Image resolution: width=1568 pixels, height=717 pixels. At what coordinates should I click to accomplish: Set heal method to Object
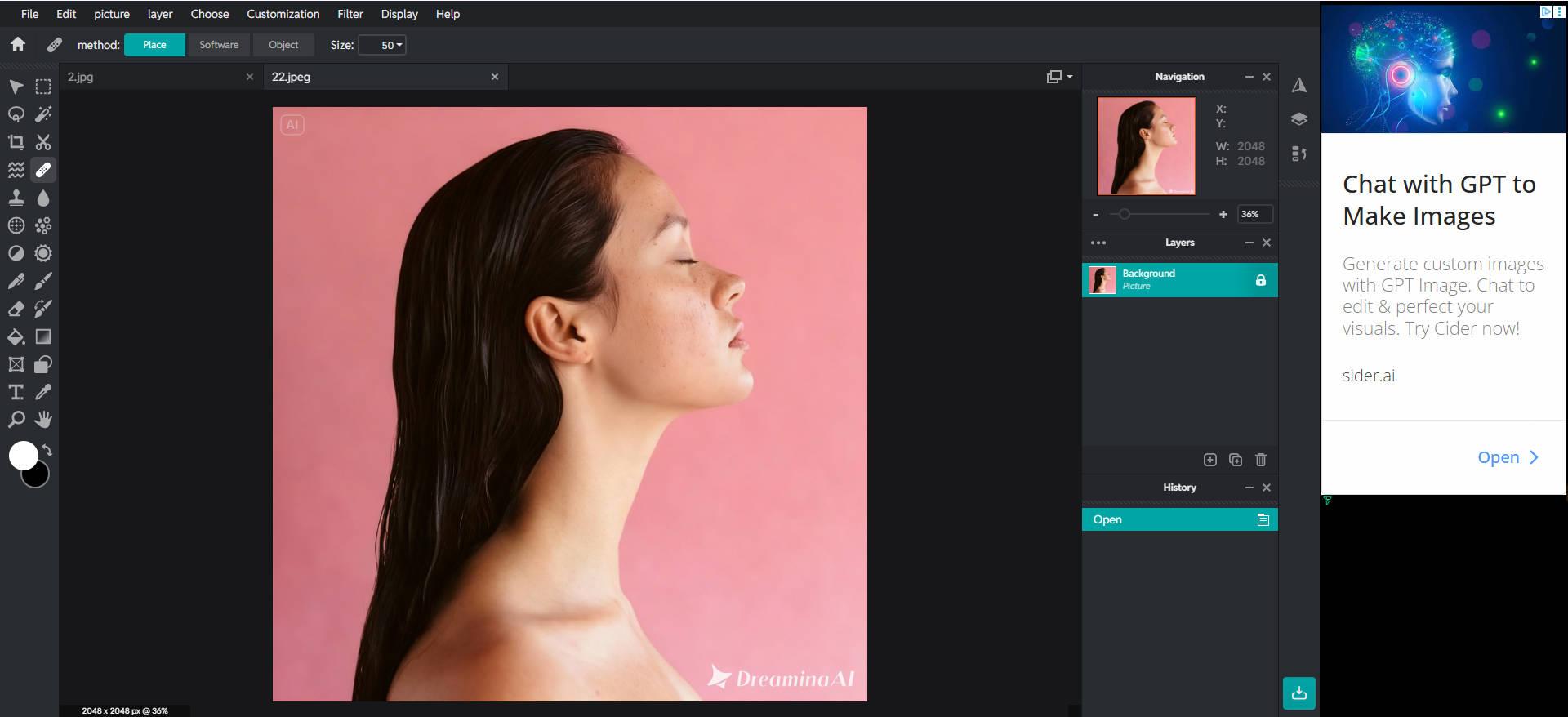pos(283,45)
